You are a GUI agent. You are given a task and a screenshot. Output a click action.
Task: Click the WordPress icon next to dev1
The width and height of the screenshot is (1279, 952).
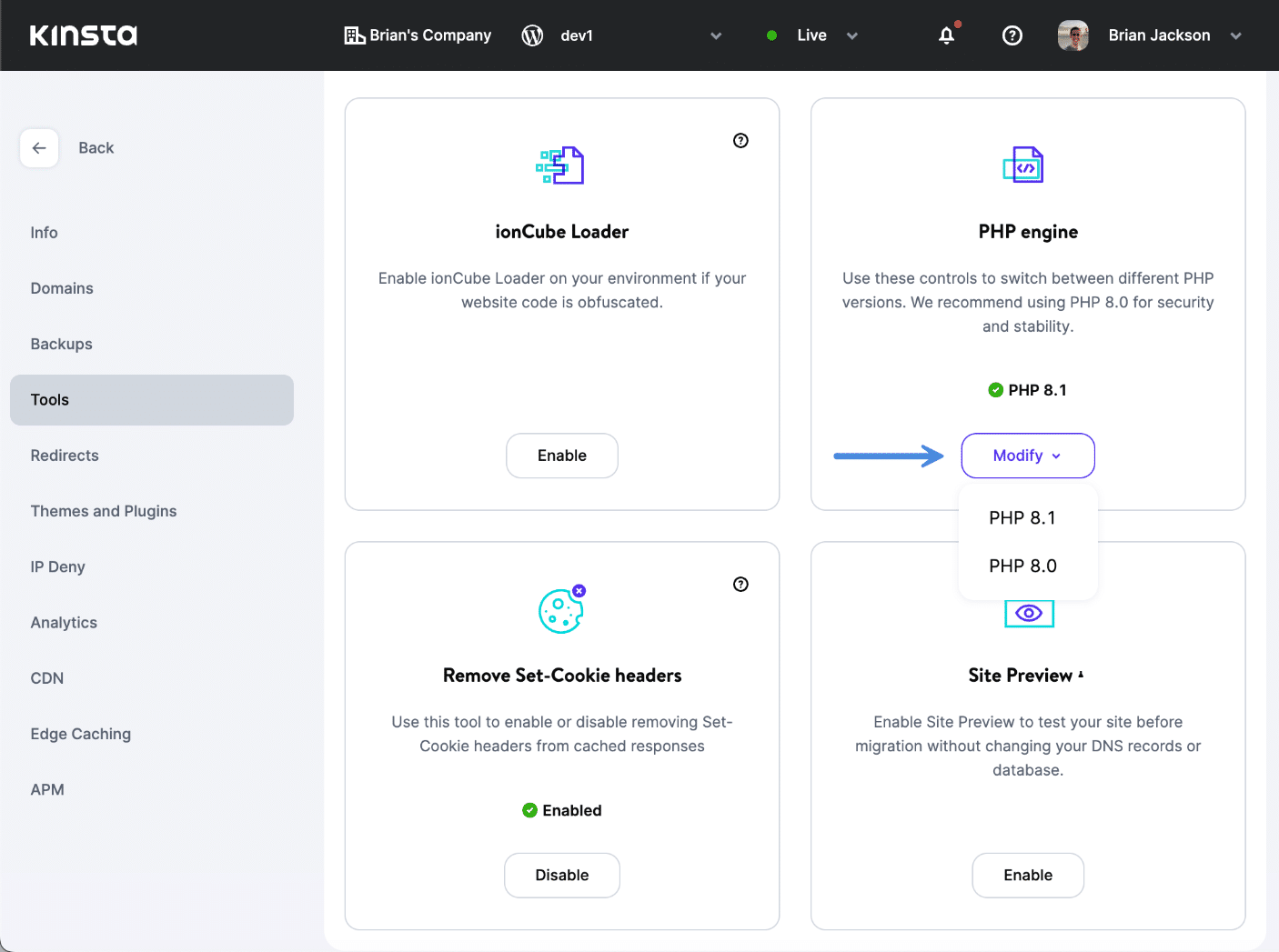point(532,35)
